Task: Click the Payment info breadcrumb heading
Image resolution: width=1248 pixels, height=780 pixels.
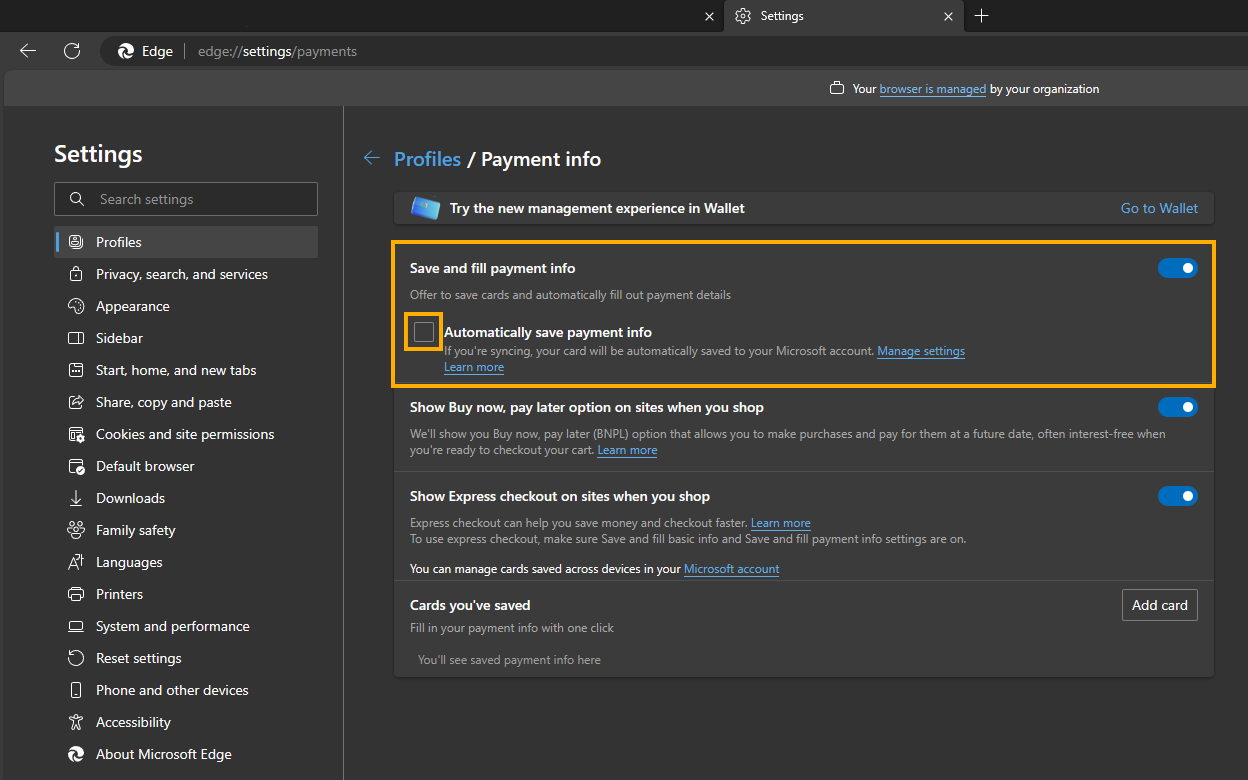Action: coord(541,159)
